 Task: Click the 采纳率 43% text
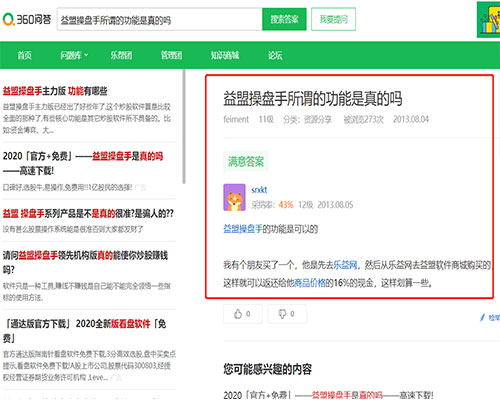pos(272,204)
